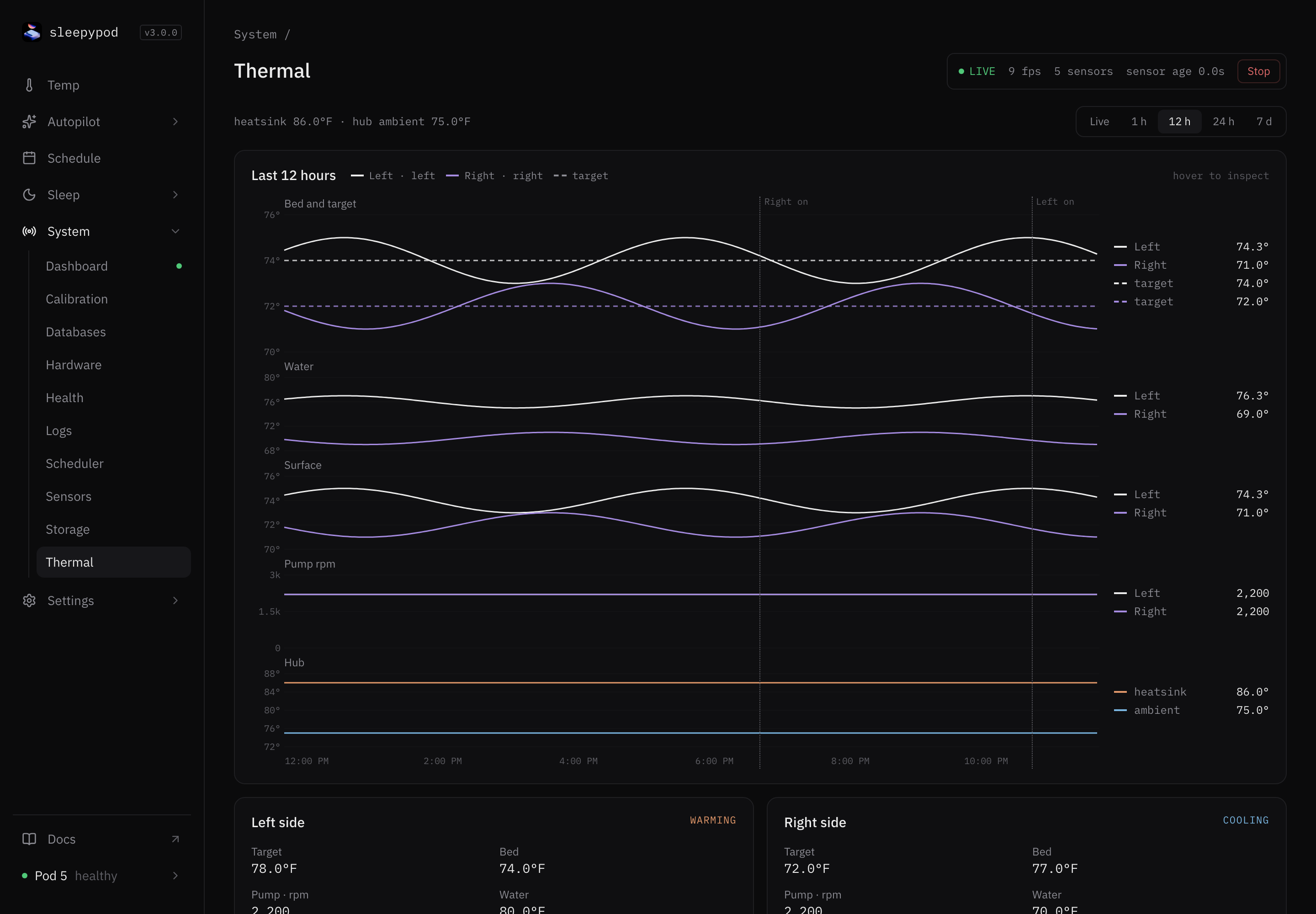Open Docs external link arrow icon
Image resolution: width=1316 pixels, height=914 pixels.
click(x=175, y=839)
